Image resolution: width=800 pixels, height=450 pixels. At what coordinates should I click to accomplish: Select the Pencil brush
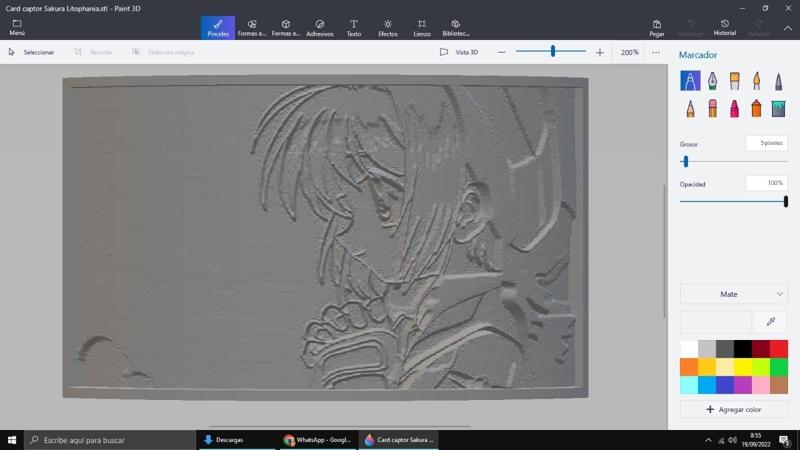[x=690, y=109]
